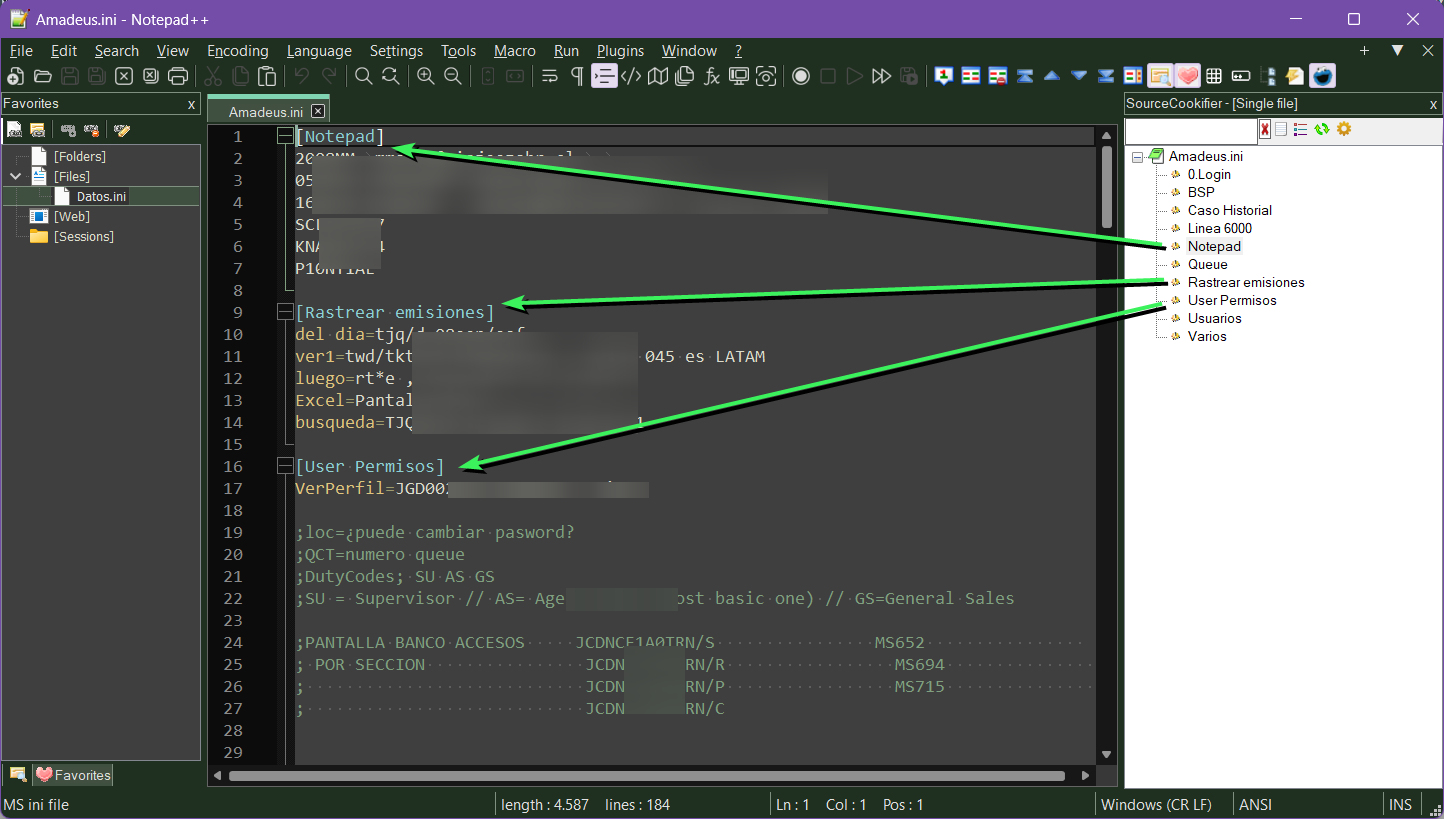The image size is (1444, 819).
Task: Zoom in with the plus magnifier icon
Action: point(426,76)
